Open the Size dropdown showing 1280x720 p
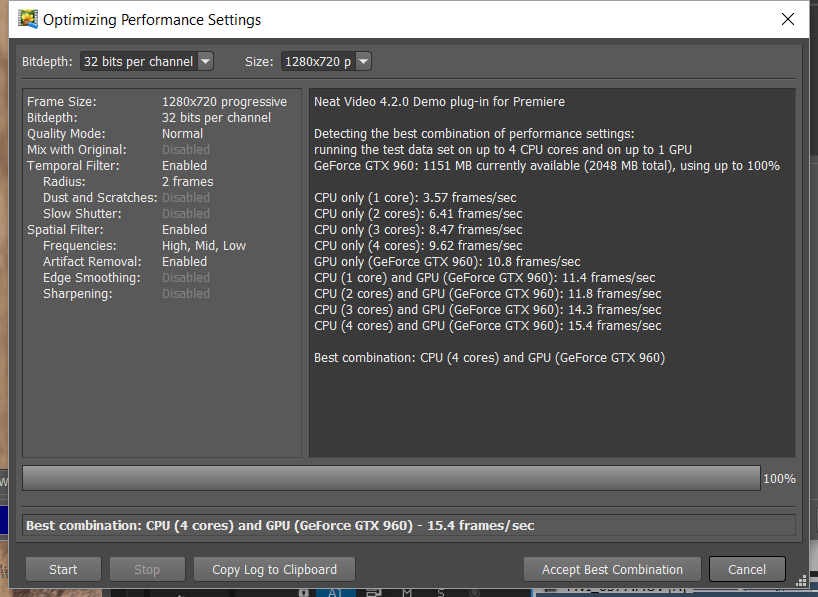818x597 pixels. [x=326, y=62]
